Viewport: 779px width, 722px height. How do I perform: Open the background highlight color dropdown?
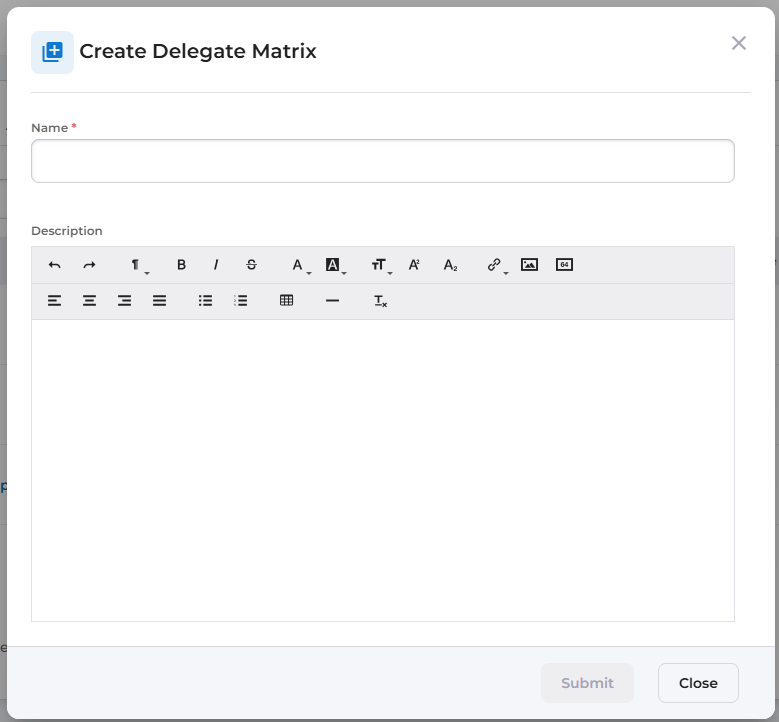point(335,265)
